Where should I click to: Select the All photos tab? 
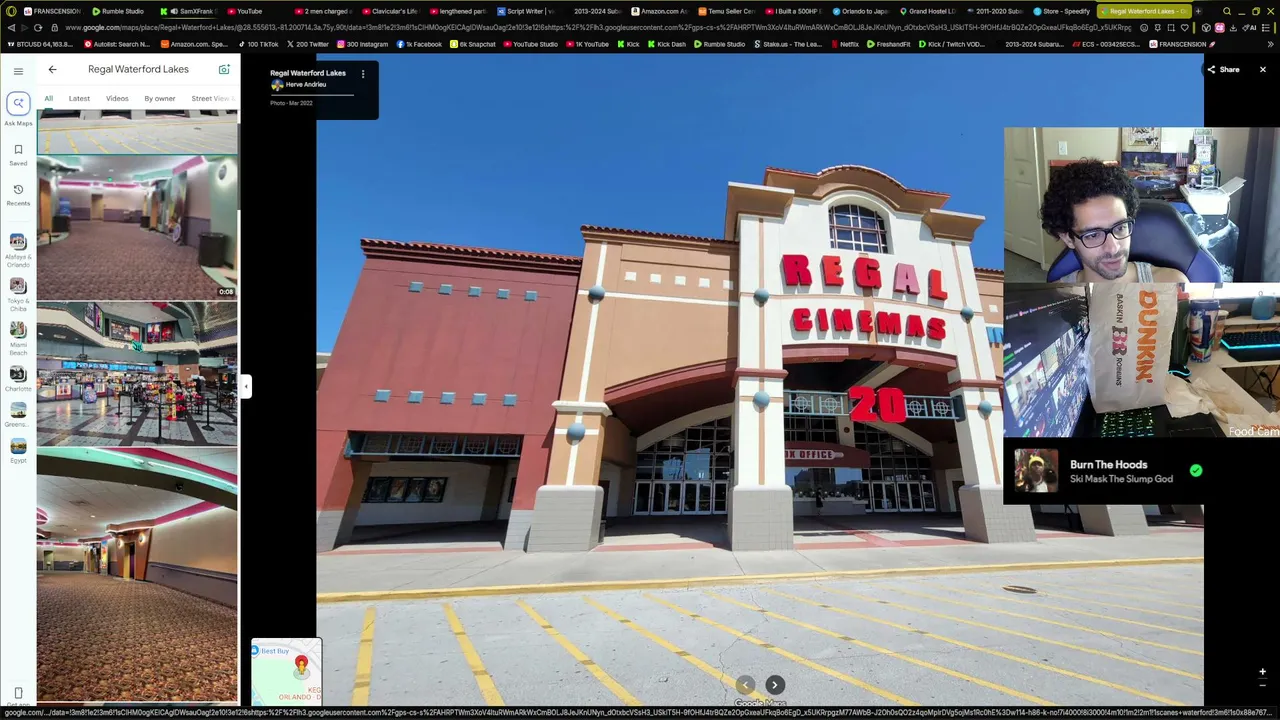click(48, 99)
